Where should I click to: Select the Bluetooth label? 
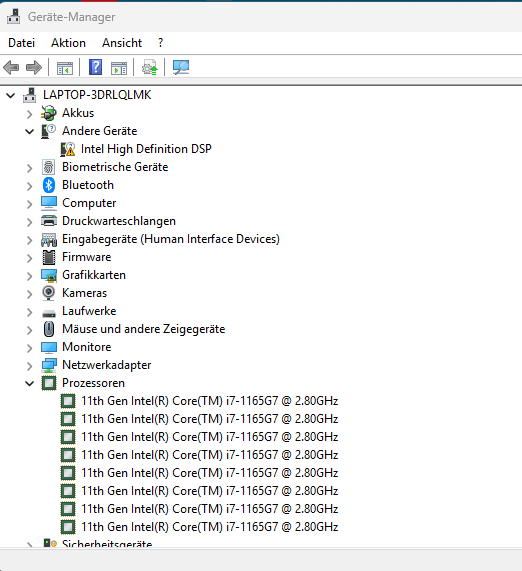coord(88,185)
